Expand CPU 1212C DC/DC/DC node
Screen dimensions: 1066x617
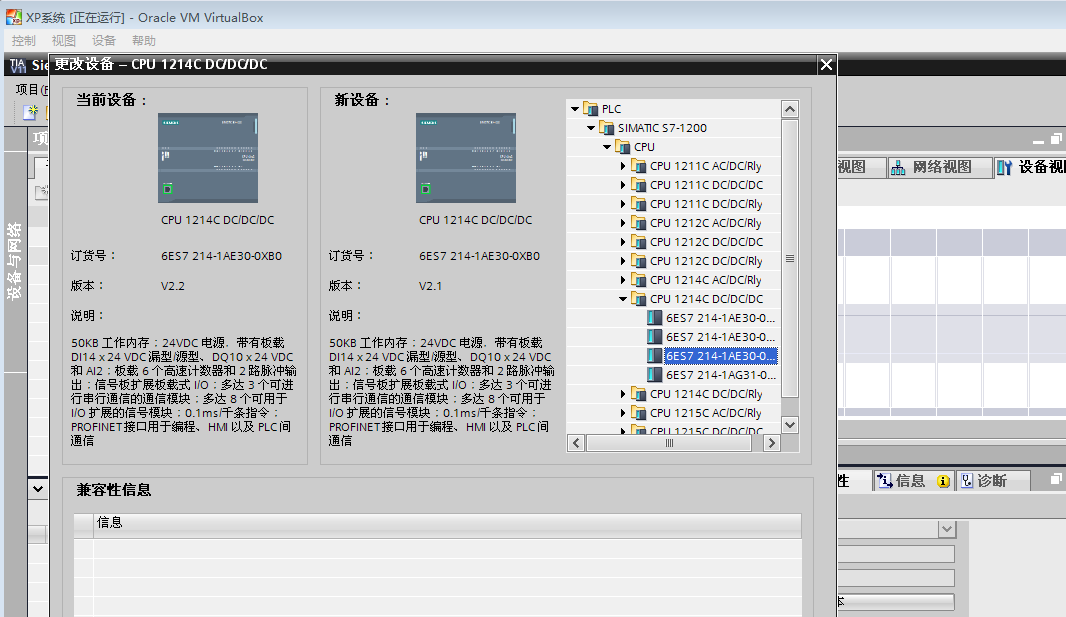[x=623, y=242]
